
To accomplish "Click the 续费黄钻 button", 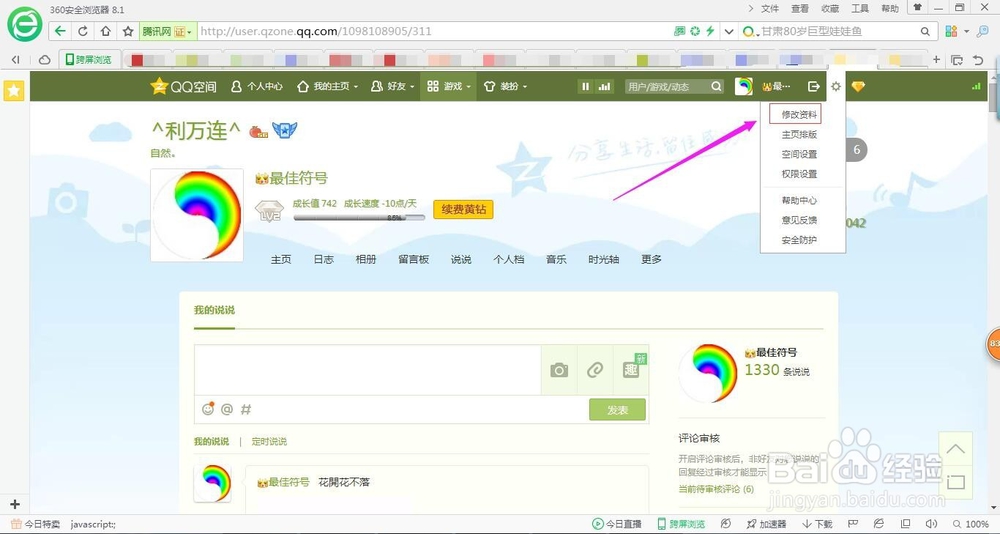I will tap(464, 209).
